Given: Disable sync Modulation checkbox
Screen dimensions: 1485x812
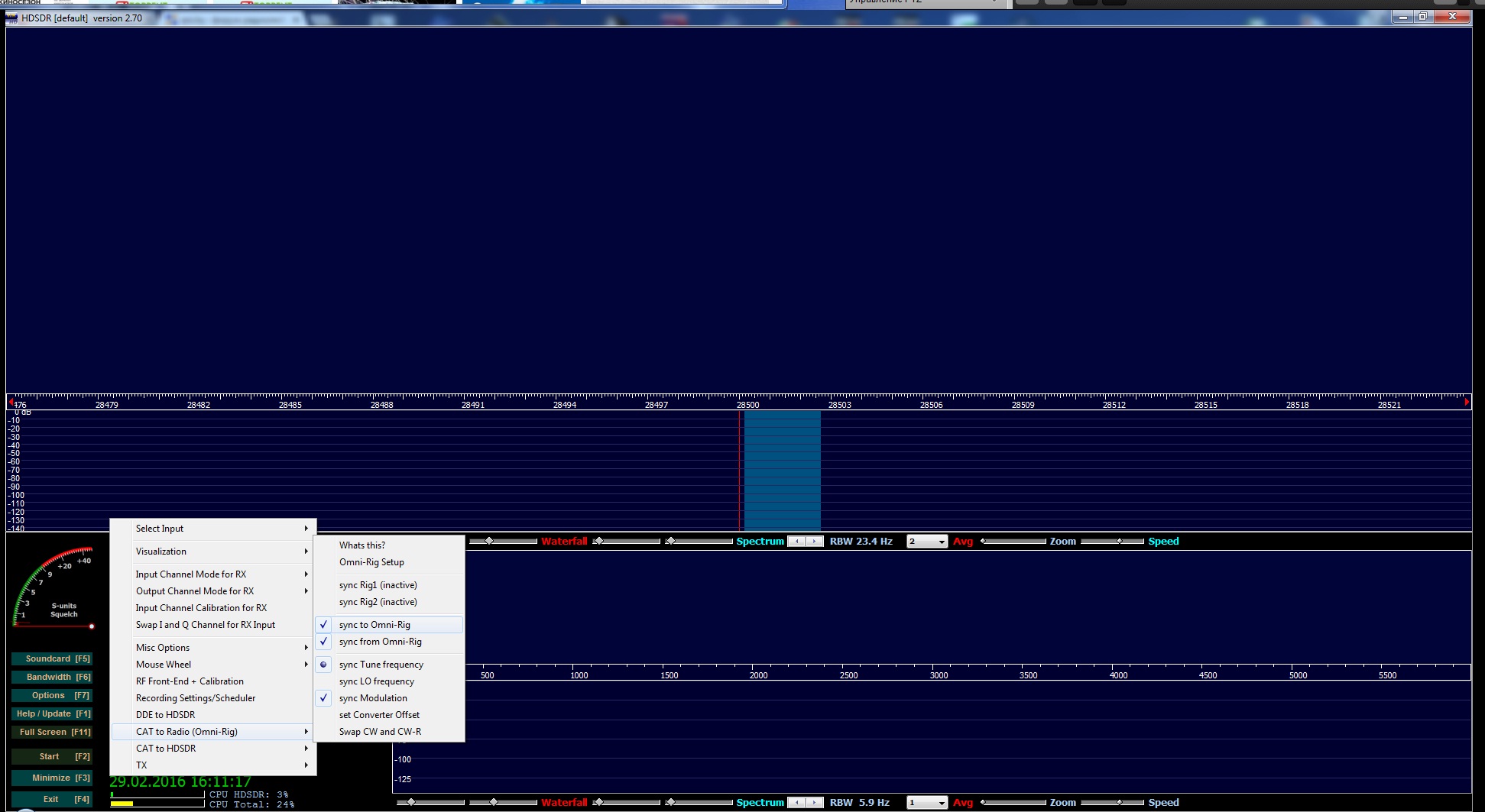Looking at the screenshot, I should 373,698.
